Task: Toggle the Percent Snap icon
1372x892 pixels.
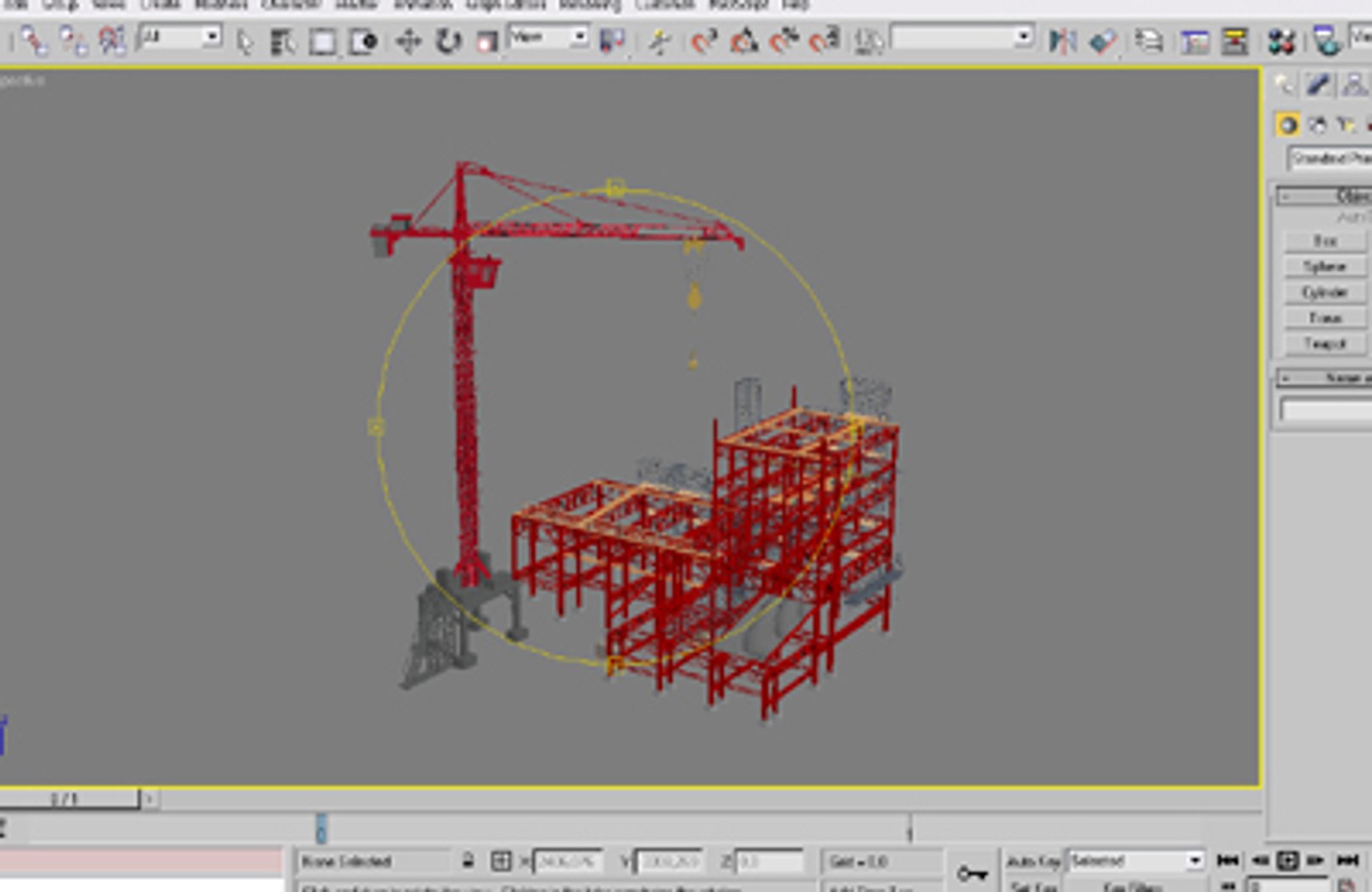Action: [783, 41]
